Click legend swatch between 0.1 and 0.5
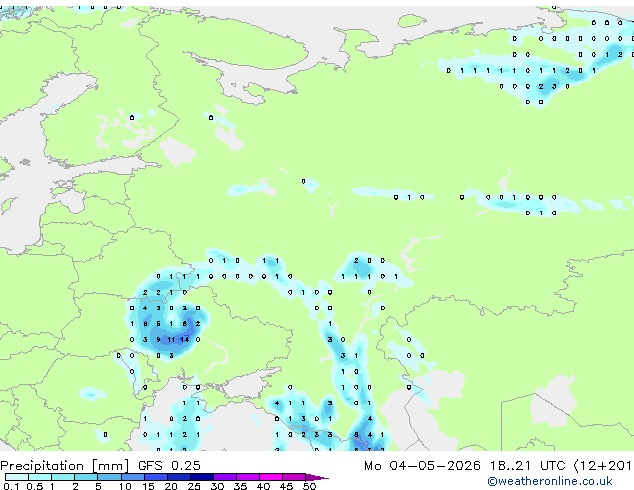This screenshot has width=634, height=490. point(17,477)
